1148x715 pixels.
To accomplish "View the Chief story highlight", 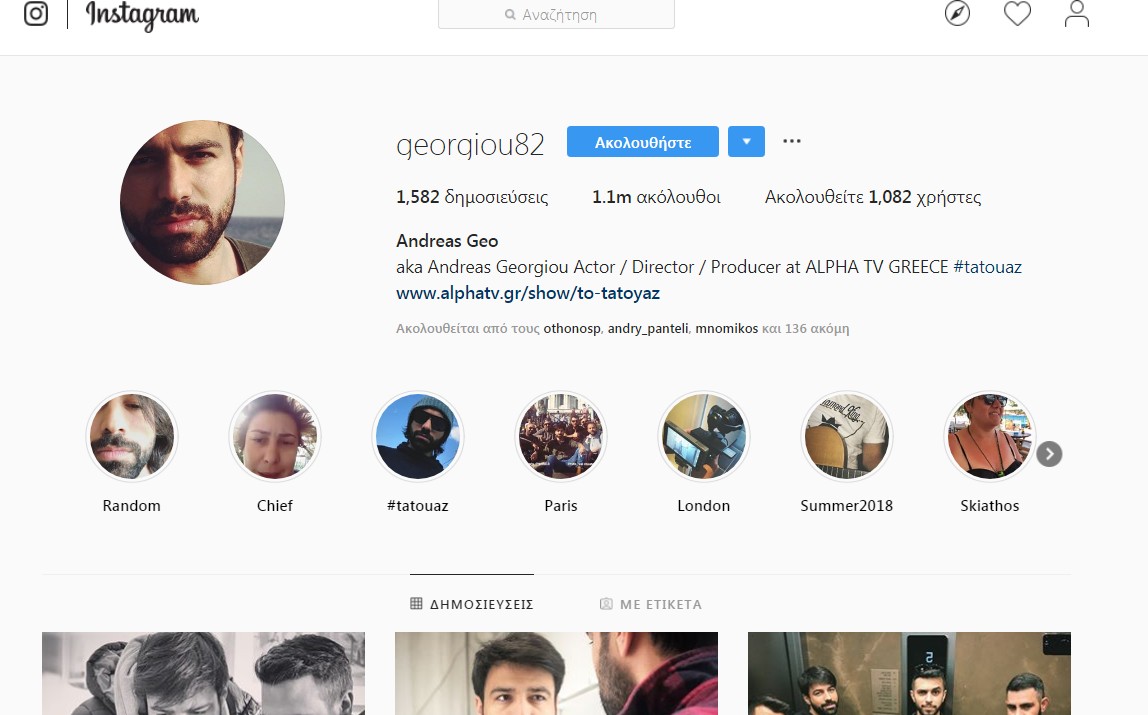I will point(274,437).
